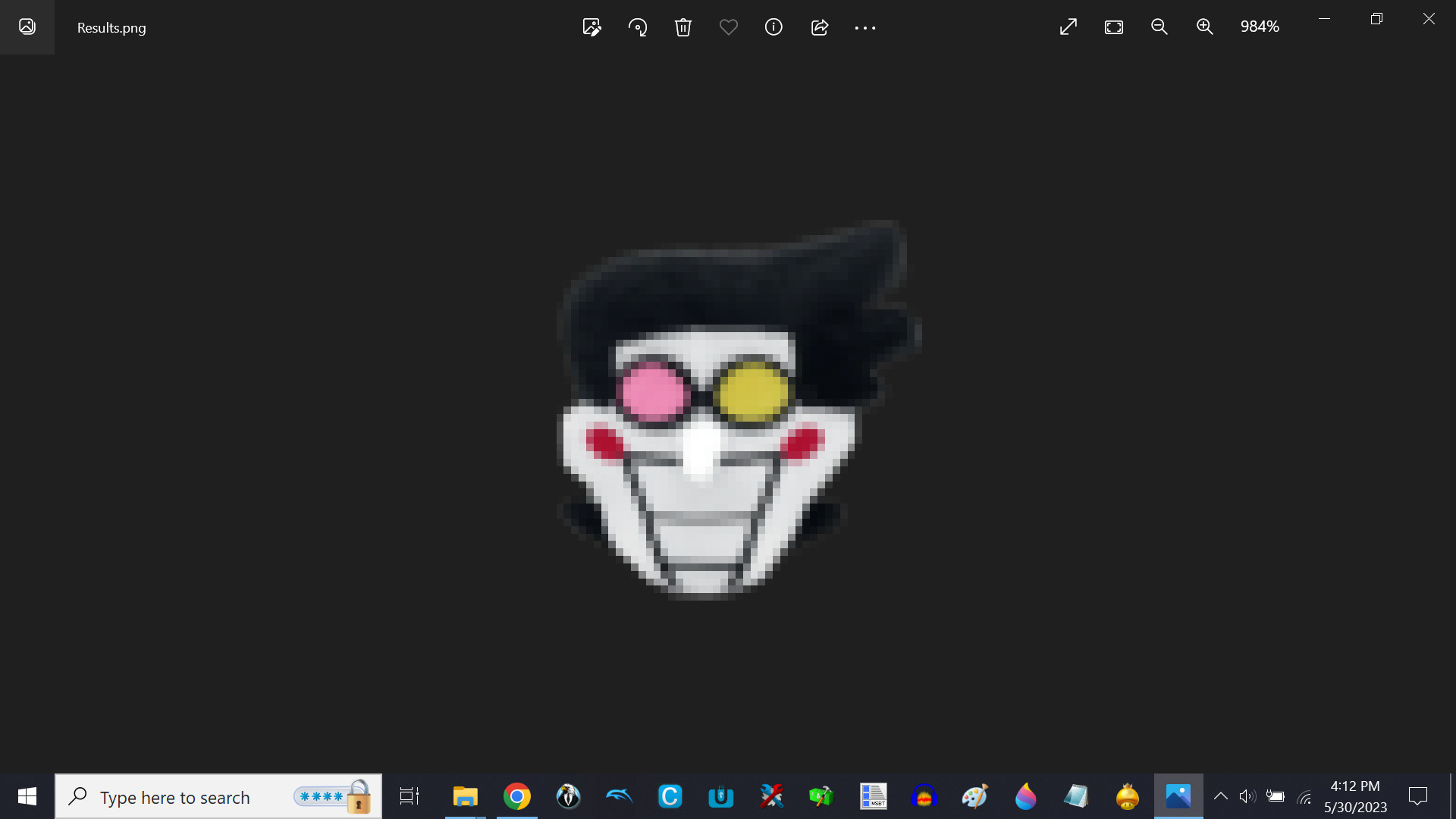Rotate the image with rotate icon
The width and height of the screenshot is (1456, 819).
[x=638, y=27]
